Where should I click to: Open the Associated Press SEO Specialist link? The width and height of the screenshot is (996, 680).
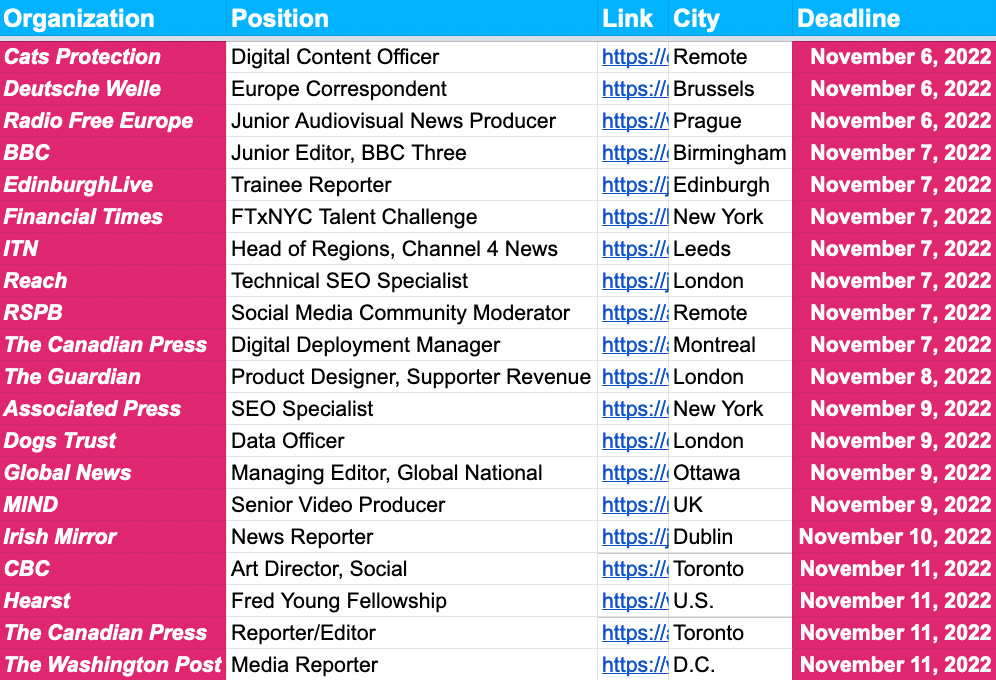635,409
